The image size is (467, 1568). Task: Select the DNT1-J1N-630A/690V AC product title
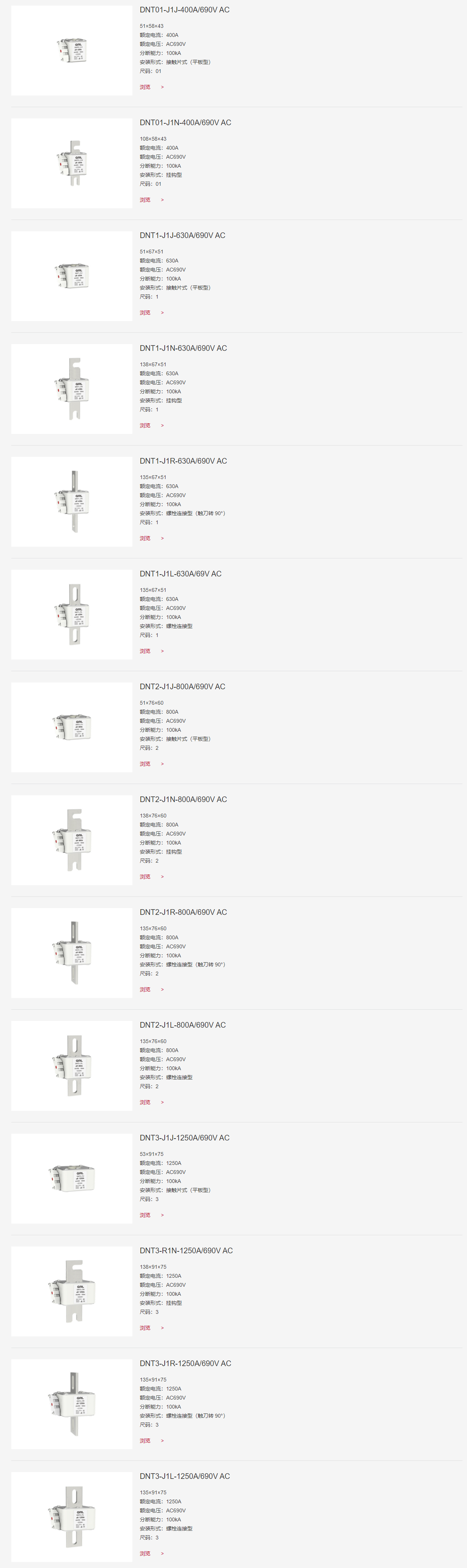pyautogui.click(x=183, y=349)
